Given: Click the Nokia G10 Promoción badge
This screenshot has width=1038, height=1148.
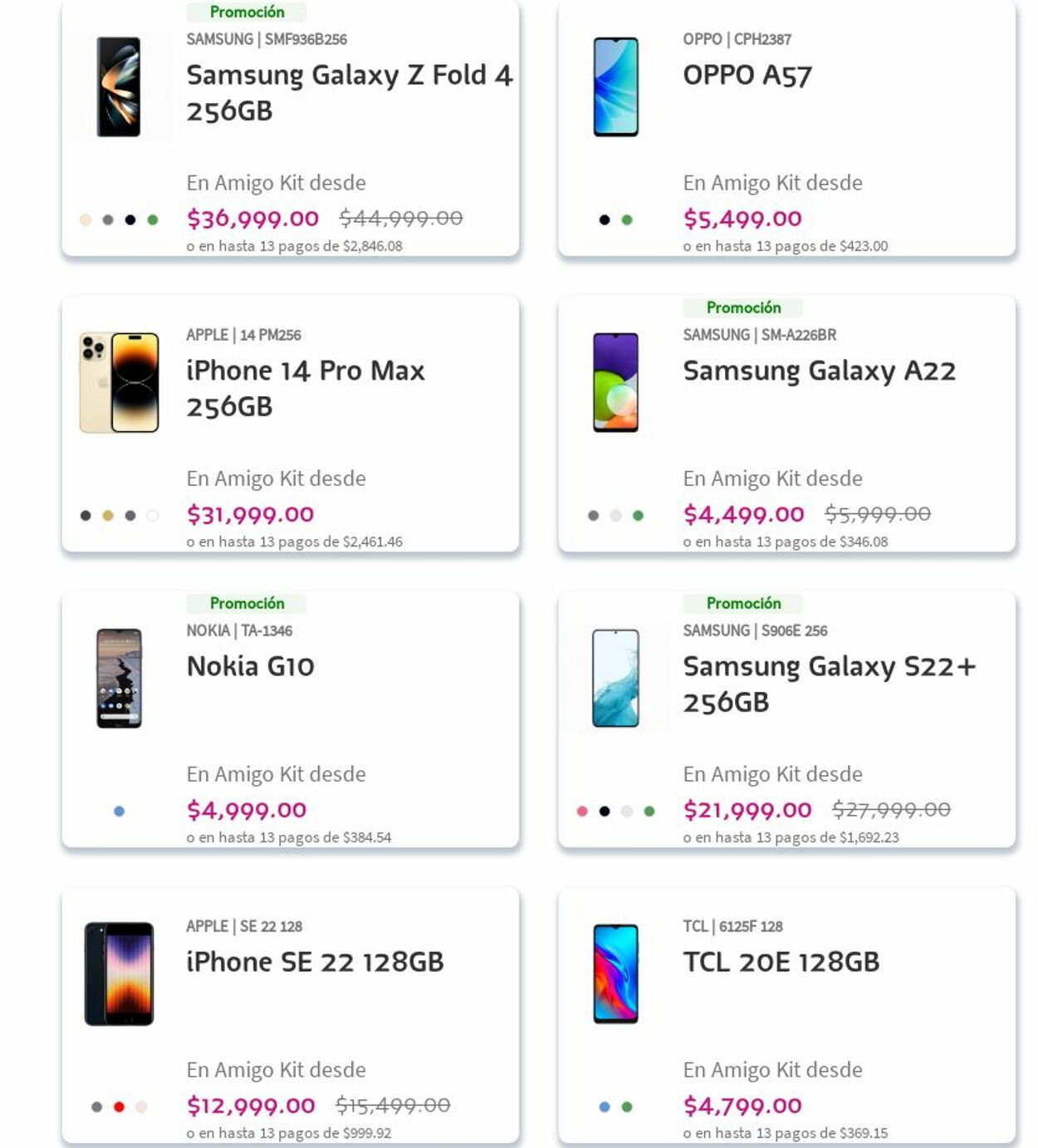Looking at the screenshot, I should click(x=247, y=603).
